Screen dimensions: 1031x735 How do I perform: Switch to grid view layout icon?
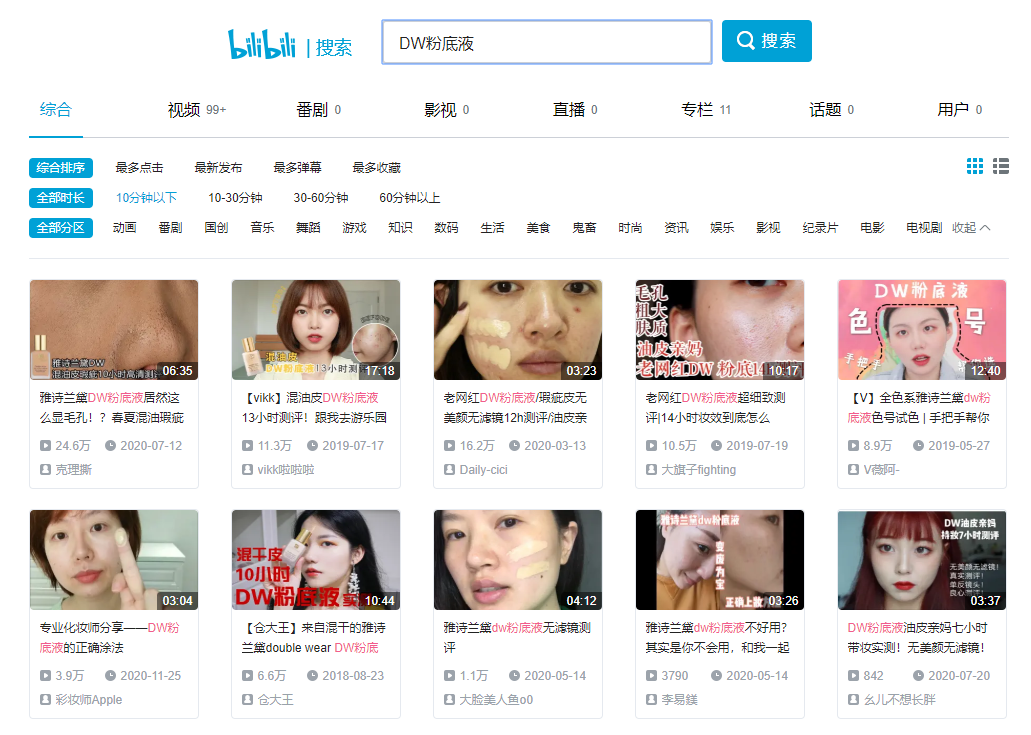point(974,166)
